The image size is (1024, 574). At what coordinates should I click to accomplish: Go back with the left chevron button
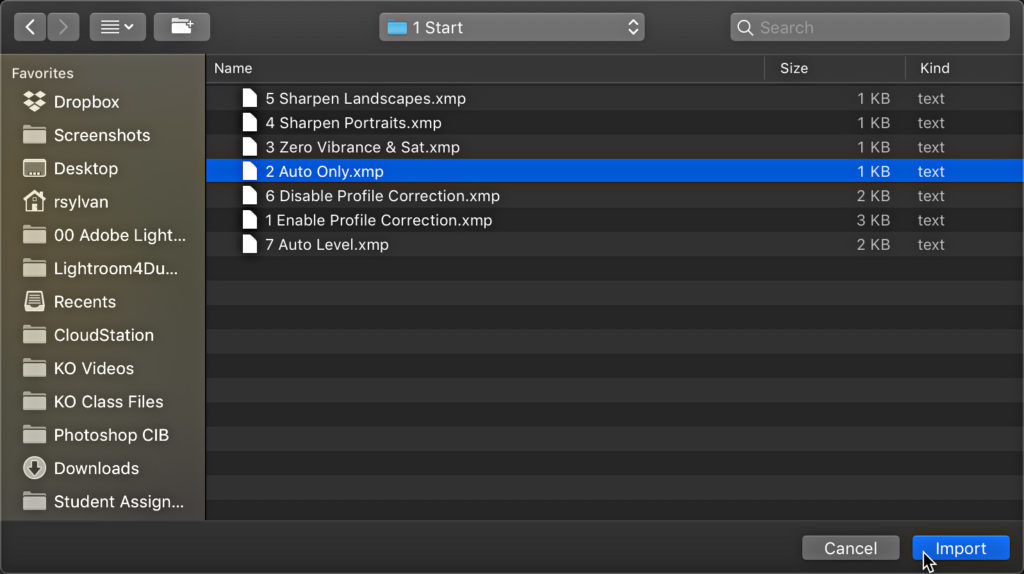pos(30,27)
